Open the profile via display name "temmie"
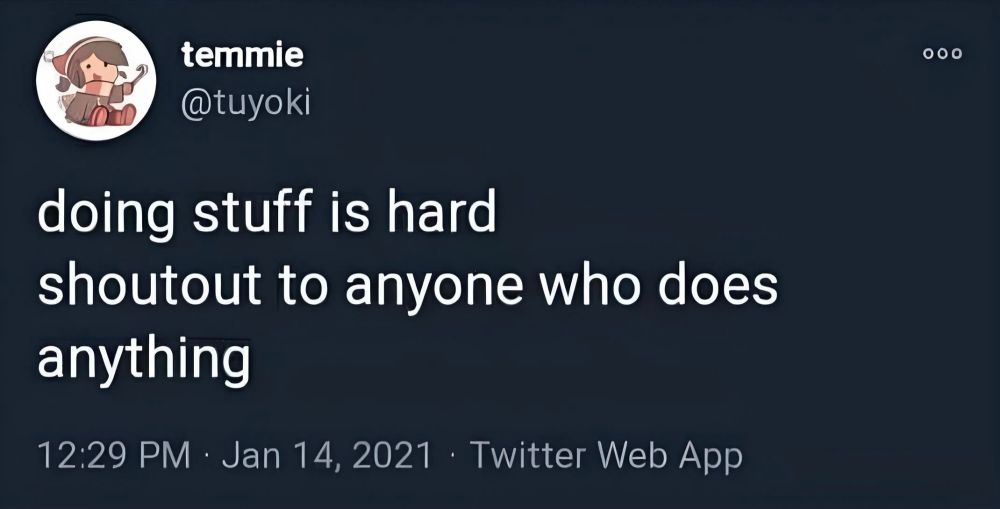 pos(242,57)
